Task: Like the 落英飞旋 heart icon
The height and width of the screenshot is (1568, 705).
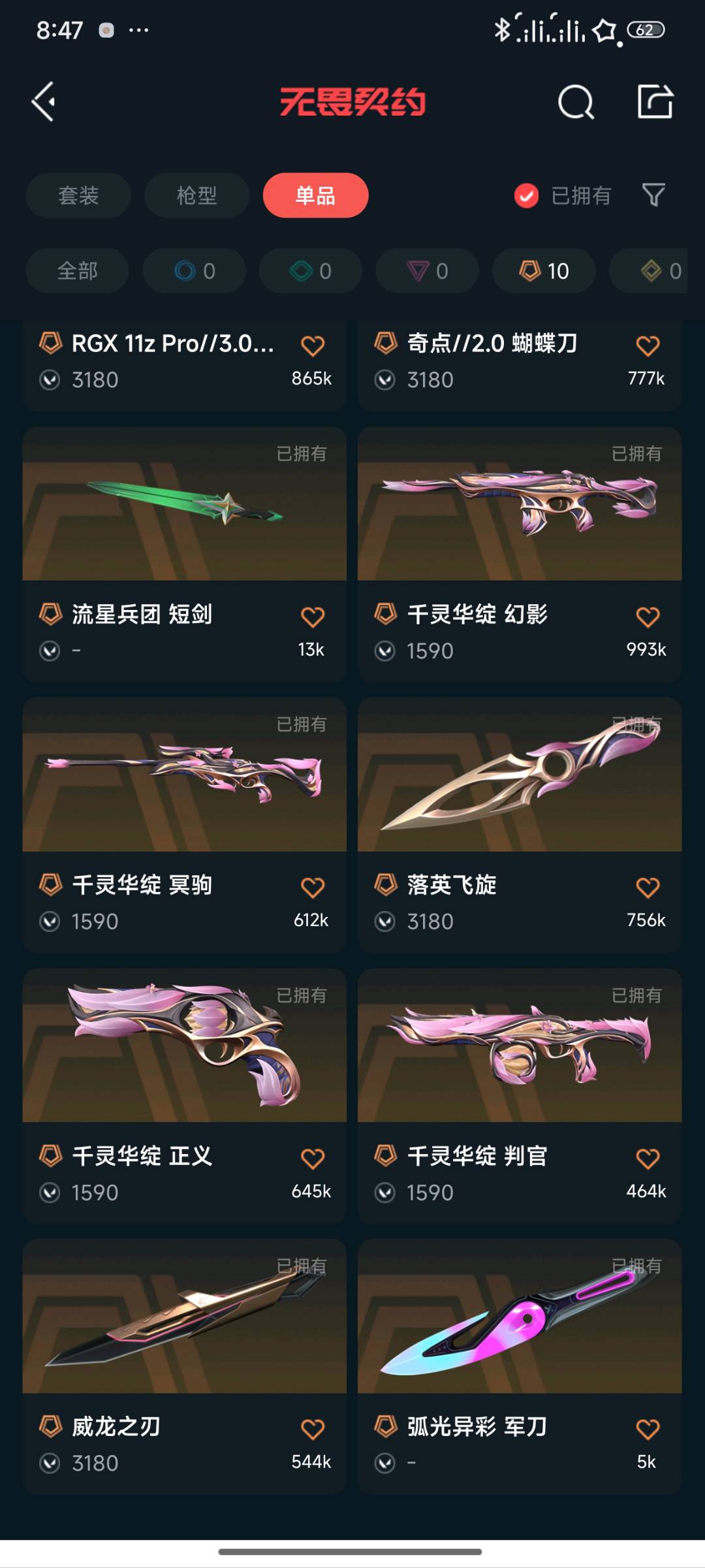Action: point(648,887)
